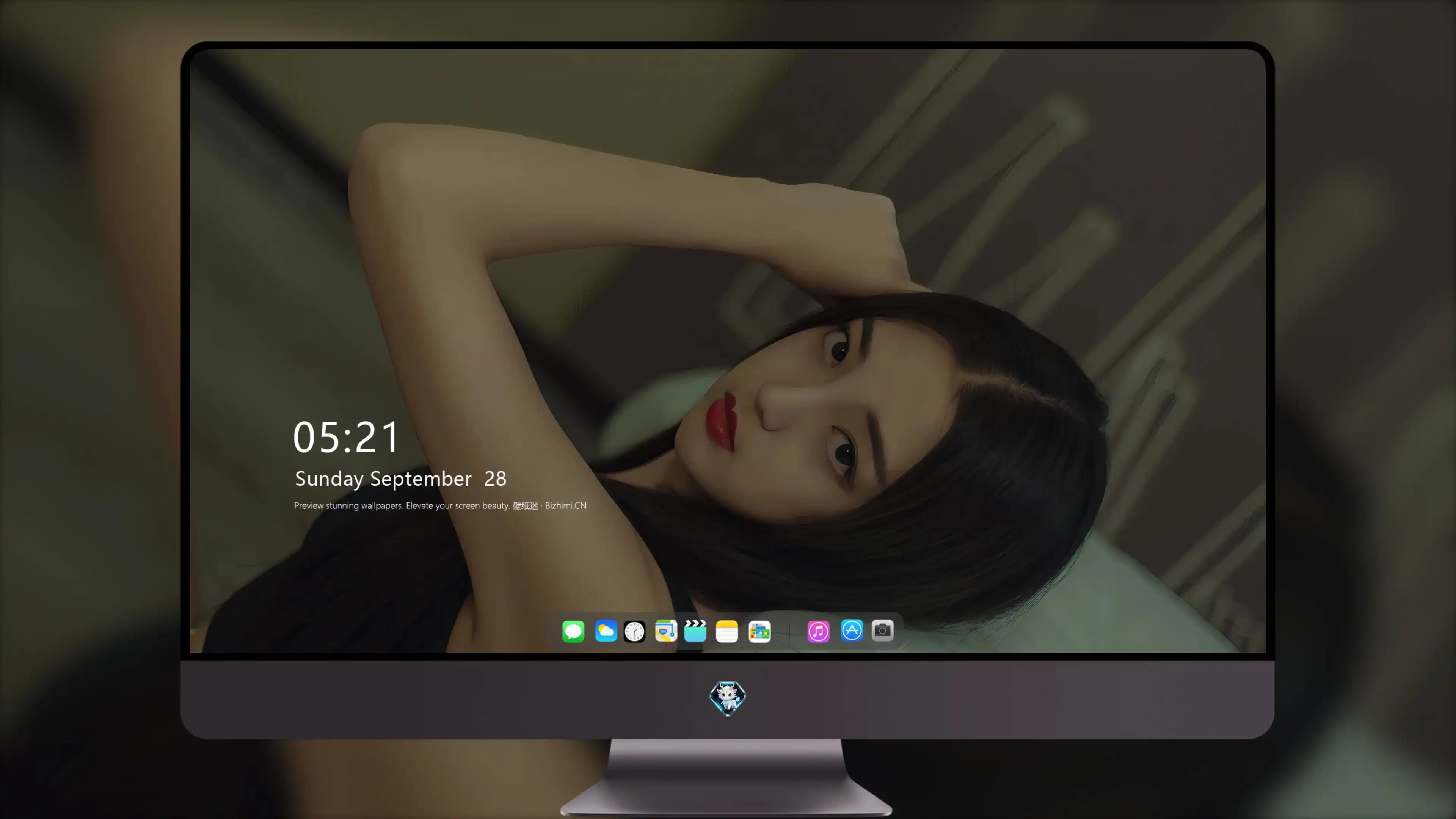Click the Bizhimi.CN site name text
This screenshot has height=819, width=1456.
pyautogui.click(x=566, y=505)
